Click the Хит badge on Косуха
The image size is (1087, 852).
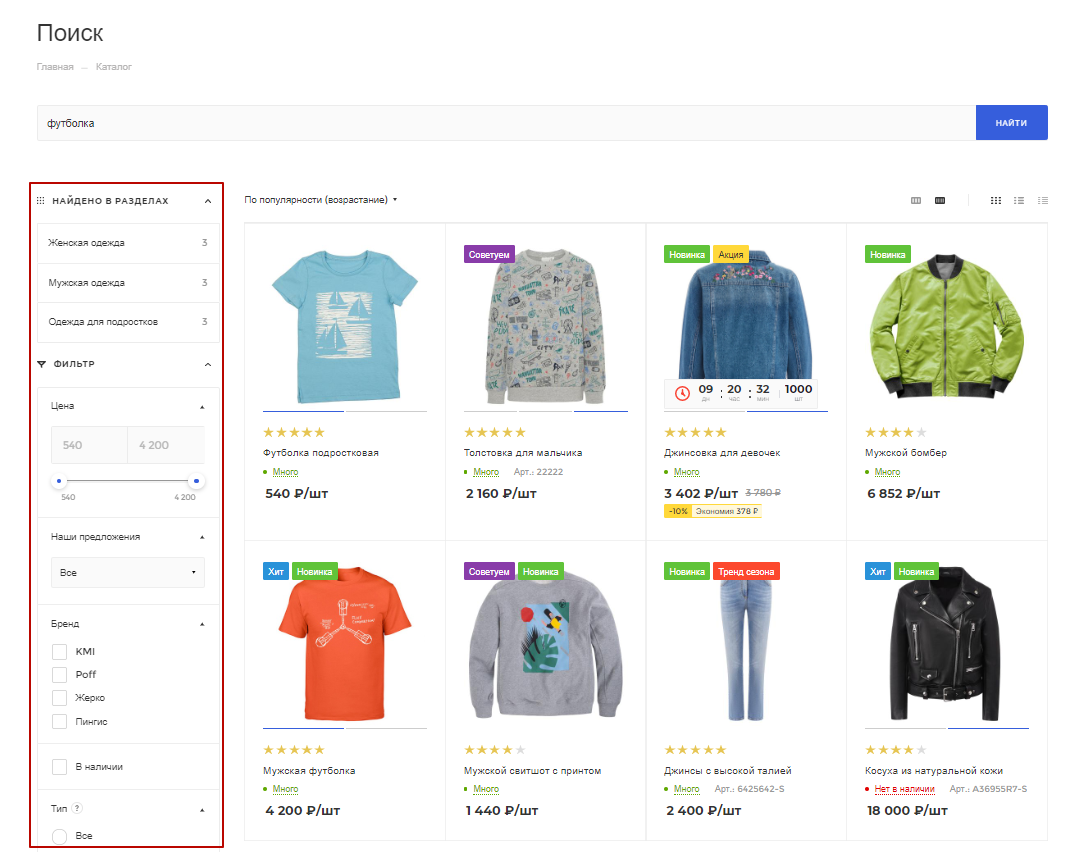point(878,572)
